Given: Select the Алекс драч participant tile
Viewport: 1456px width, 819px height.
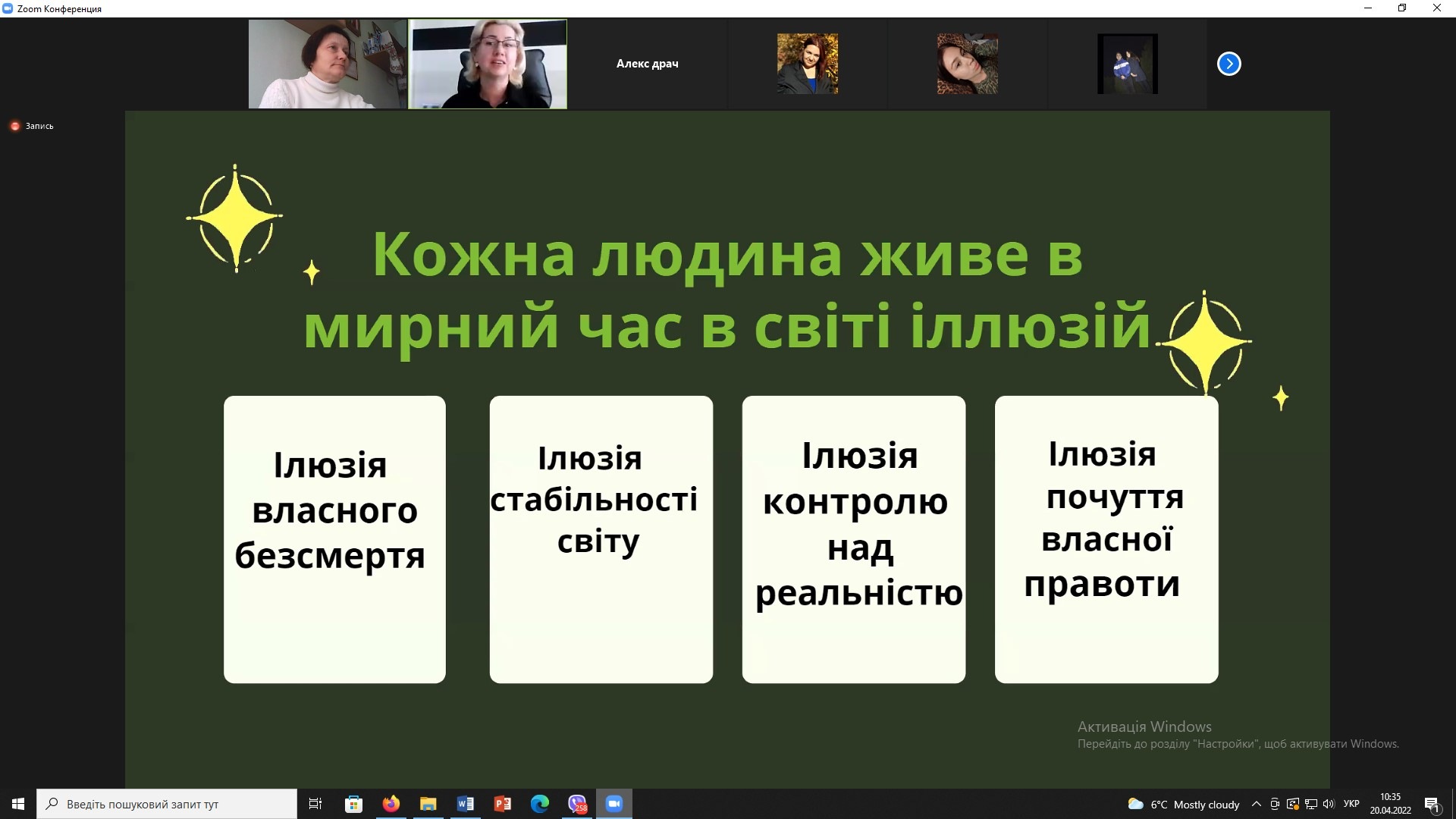Looking at the screenshot, I should tap(647, 64).
